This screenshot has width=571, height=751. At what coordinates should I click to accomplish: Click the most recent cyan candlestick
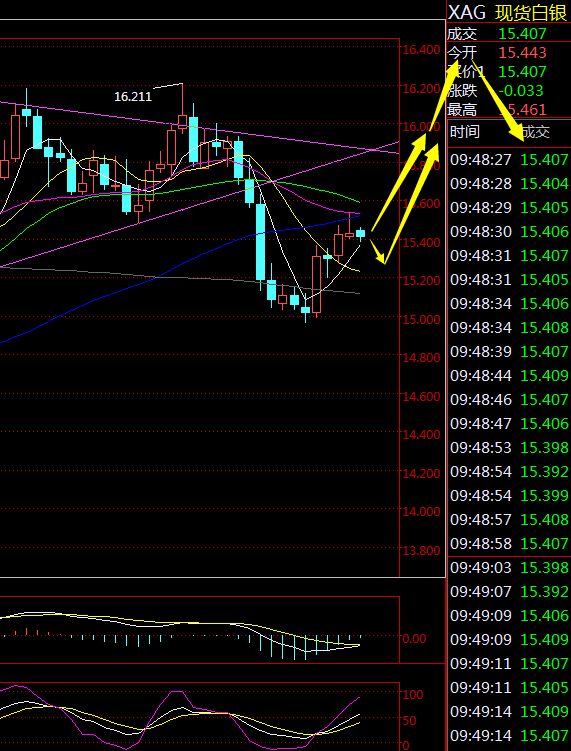tap(360, 234)
